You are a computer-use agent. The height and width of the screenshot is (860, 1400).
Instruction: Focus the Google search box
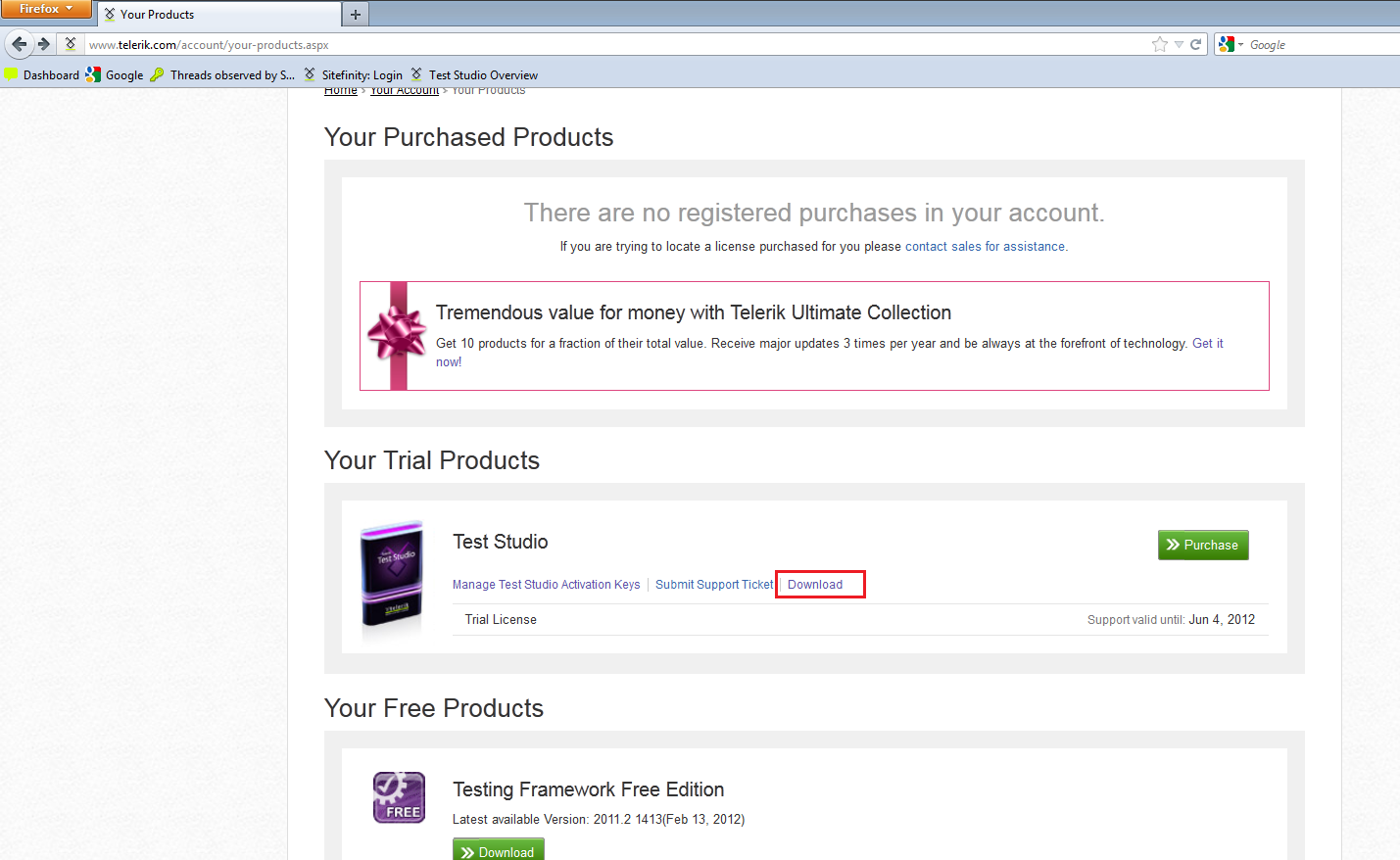click(x=1318, y=45)
